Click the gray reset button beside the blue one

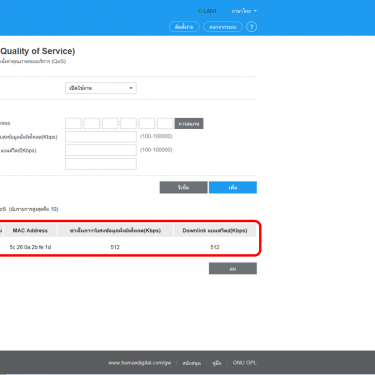[183, 187]
